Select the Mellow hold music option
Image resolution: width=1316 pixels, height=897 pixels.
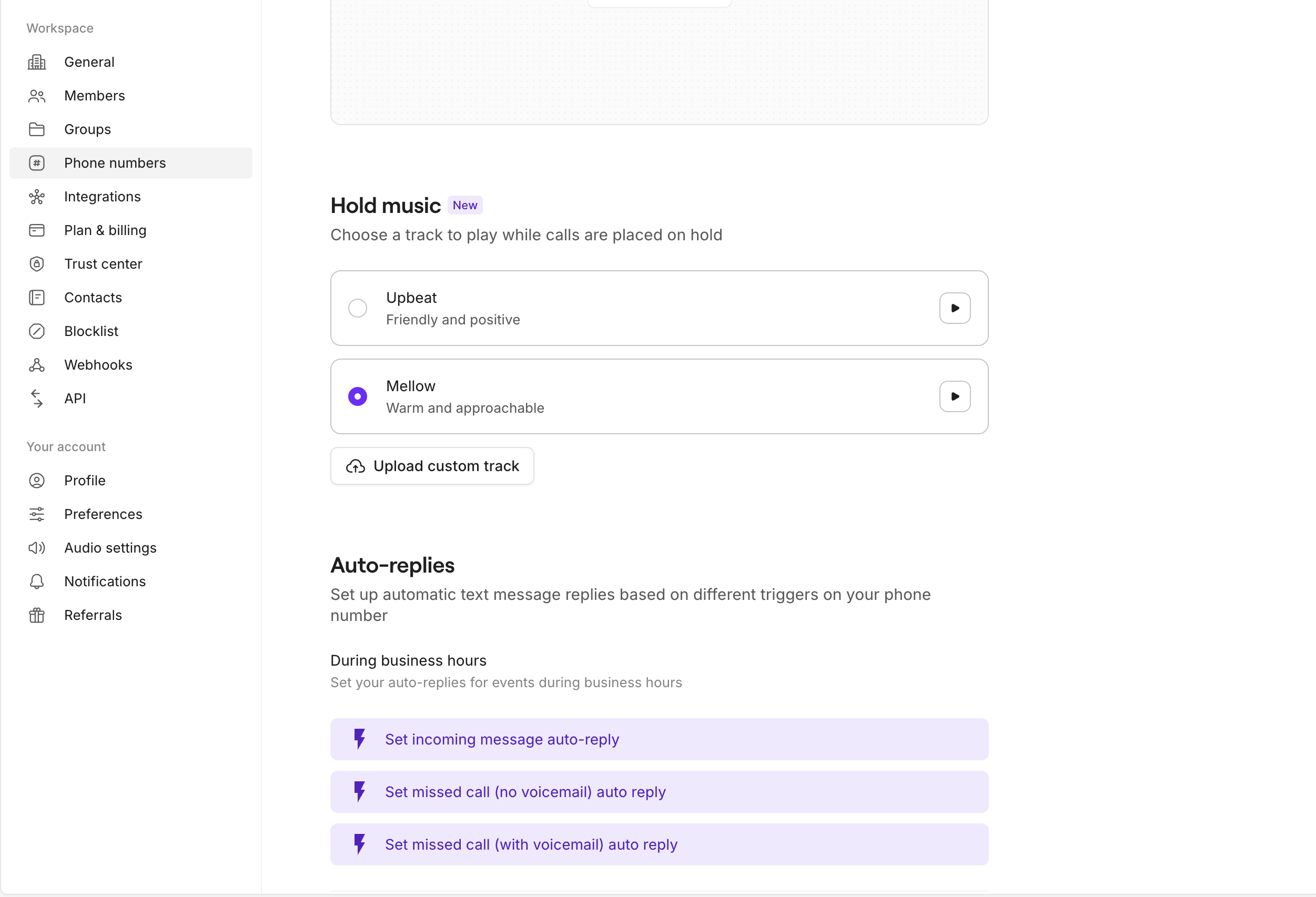357,396
